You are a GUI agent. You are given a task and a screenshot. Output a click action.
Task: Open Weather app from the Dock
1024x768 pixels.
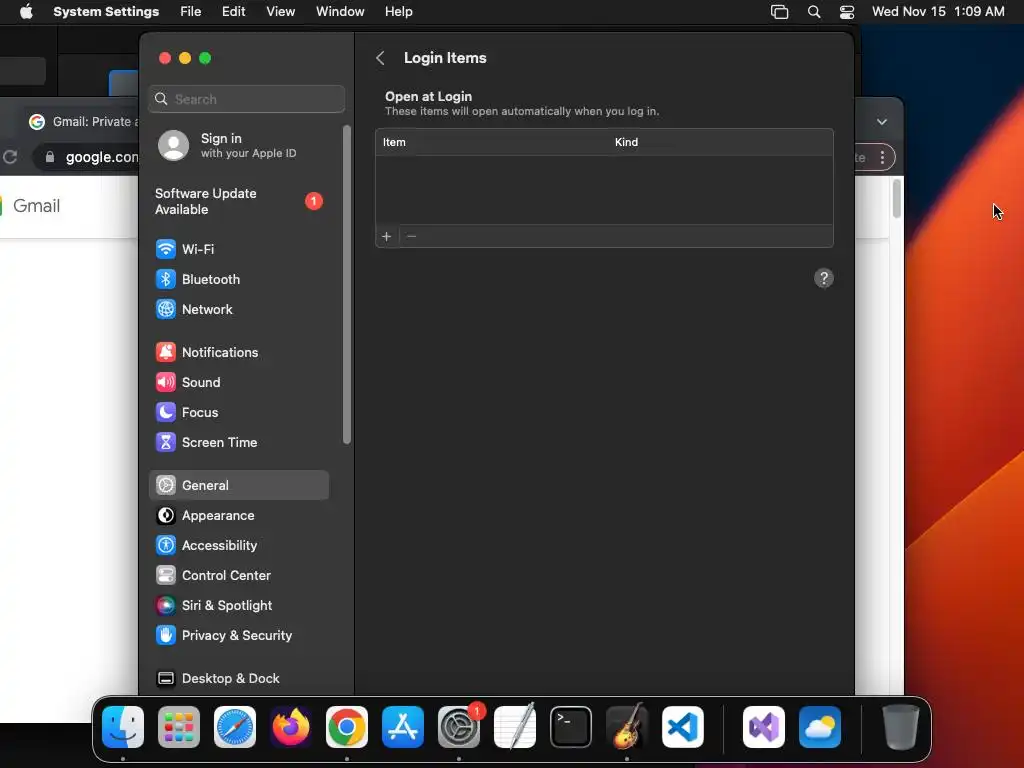[x=820, y=727]
